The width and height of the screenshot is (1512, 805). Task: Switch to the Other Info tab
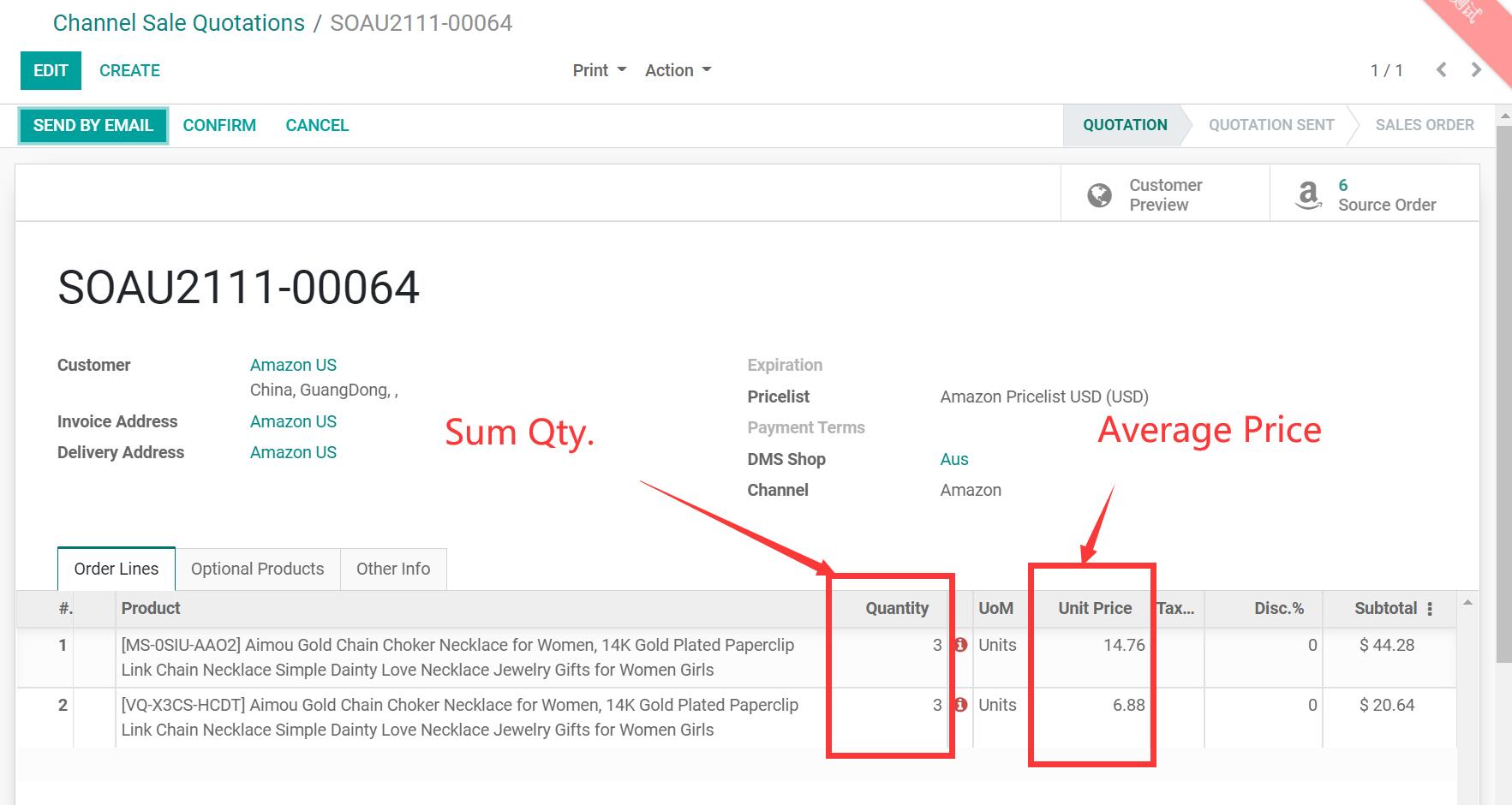pos(393,569)
